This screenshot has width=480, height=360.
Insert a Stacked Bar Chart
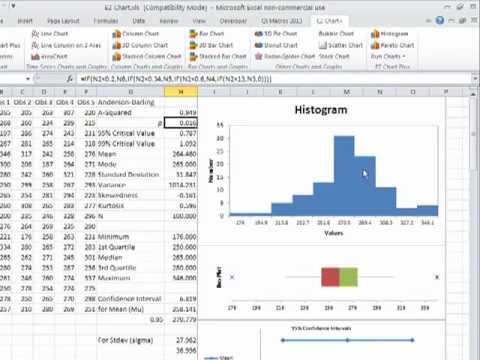[218, 56]
